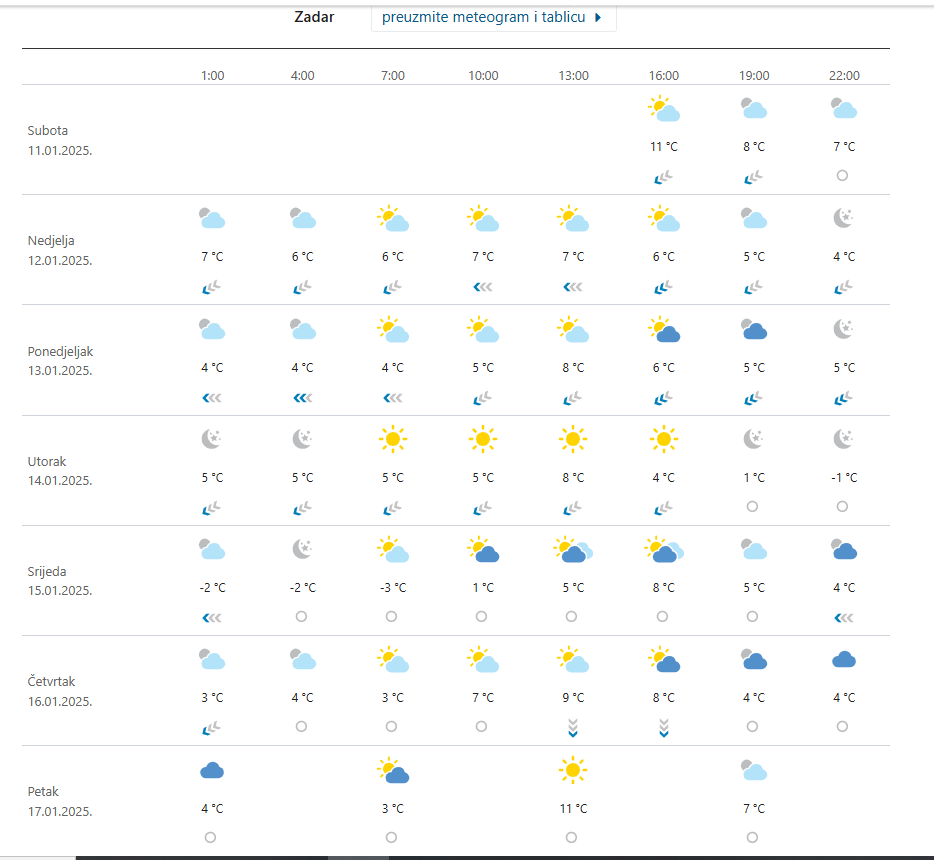Click the 'Četvrtak 16.01.2025.' row label

point(62,691)
